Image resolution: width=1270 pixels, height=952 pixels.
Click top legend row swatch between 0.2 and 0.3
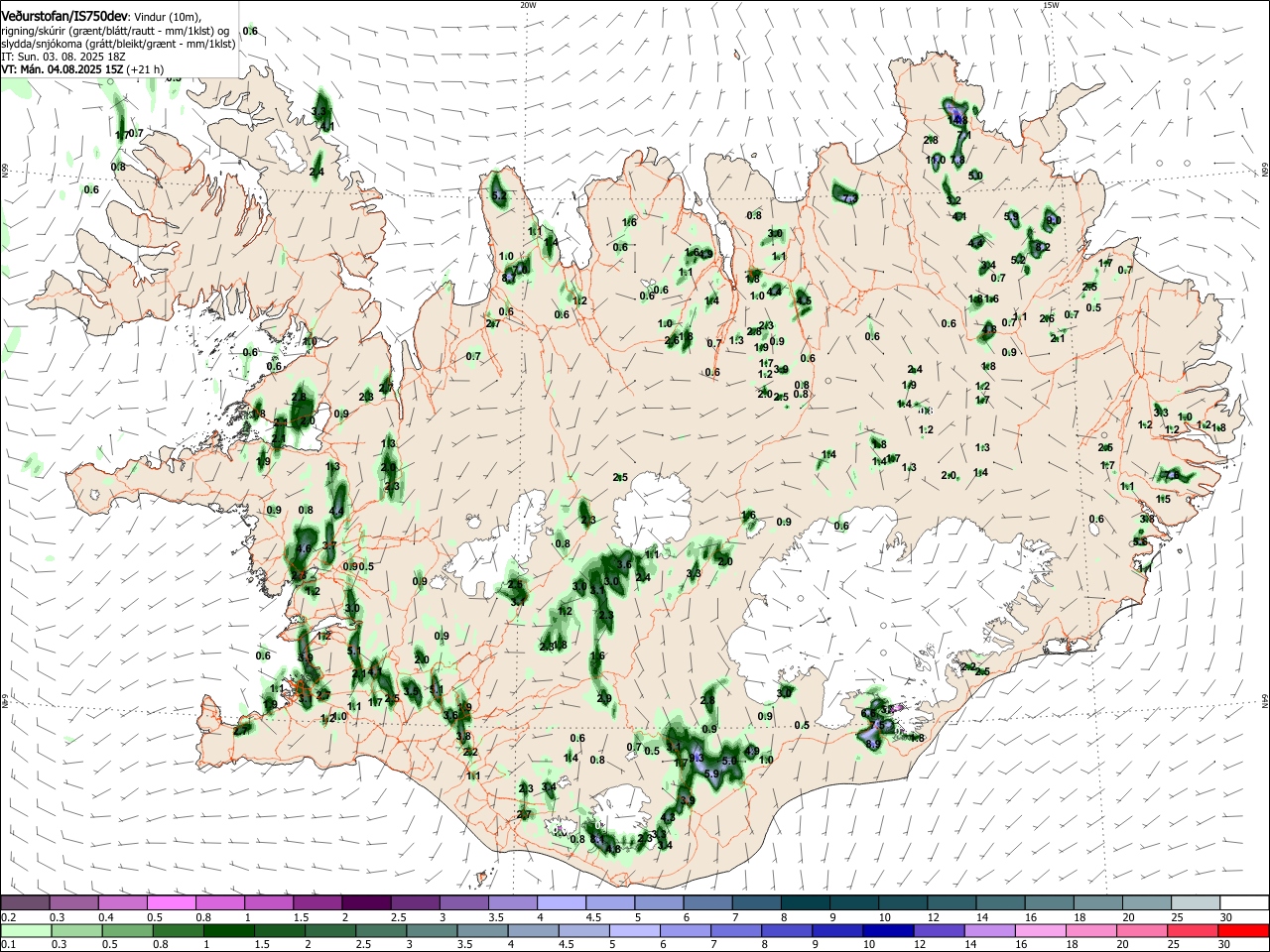(25, 902)
